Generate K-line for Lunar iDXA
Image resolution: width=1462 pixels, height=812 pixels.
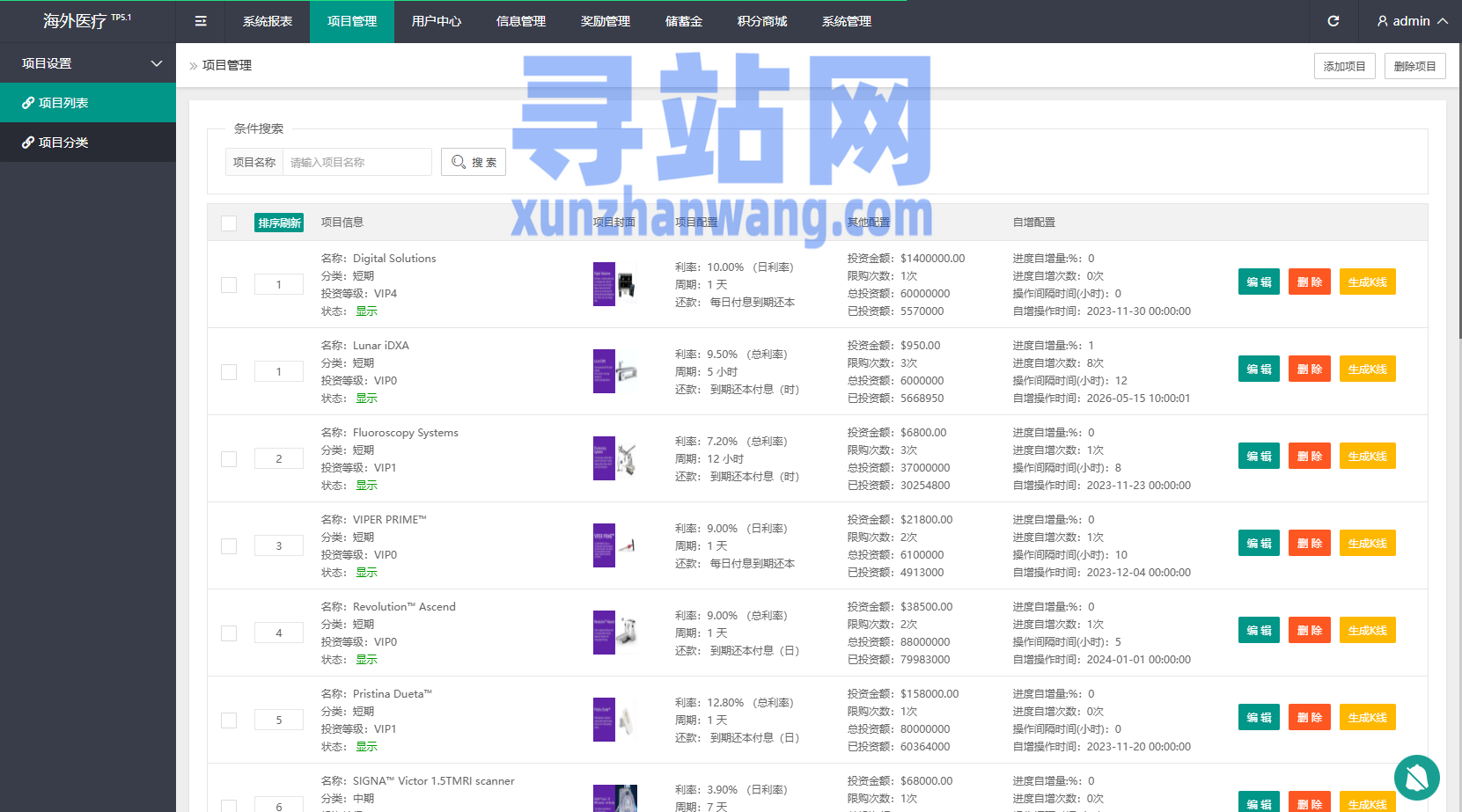1367,369
